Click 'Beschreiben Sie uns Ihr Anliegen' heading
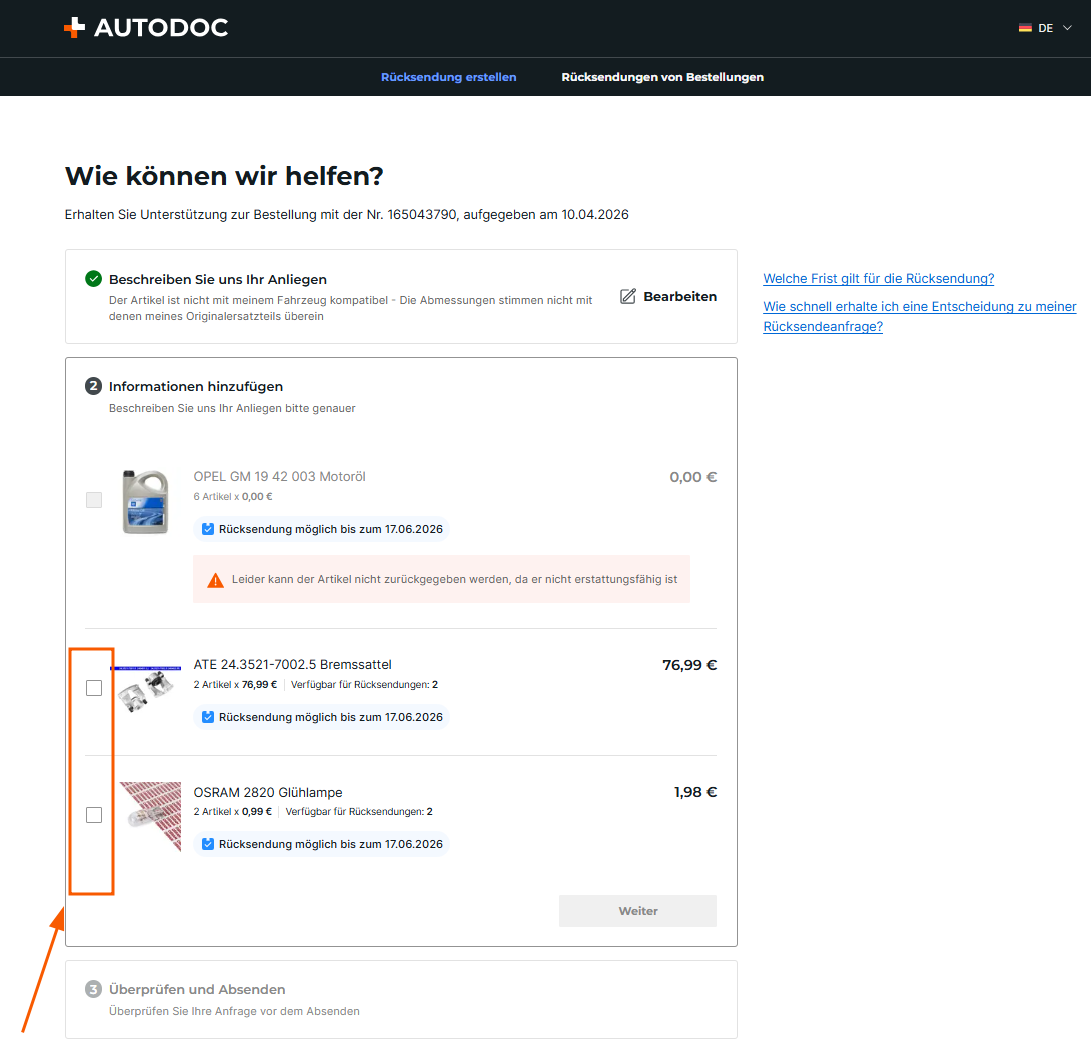 click(218, 279)
